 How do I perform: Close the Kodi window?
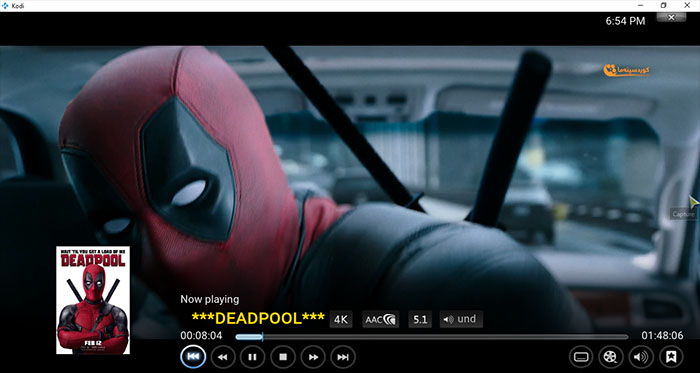687,5
